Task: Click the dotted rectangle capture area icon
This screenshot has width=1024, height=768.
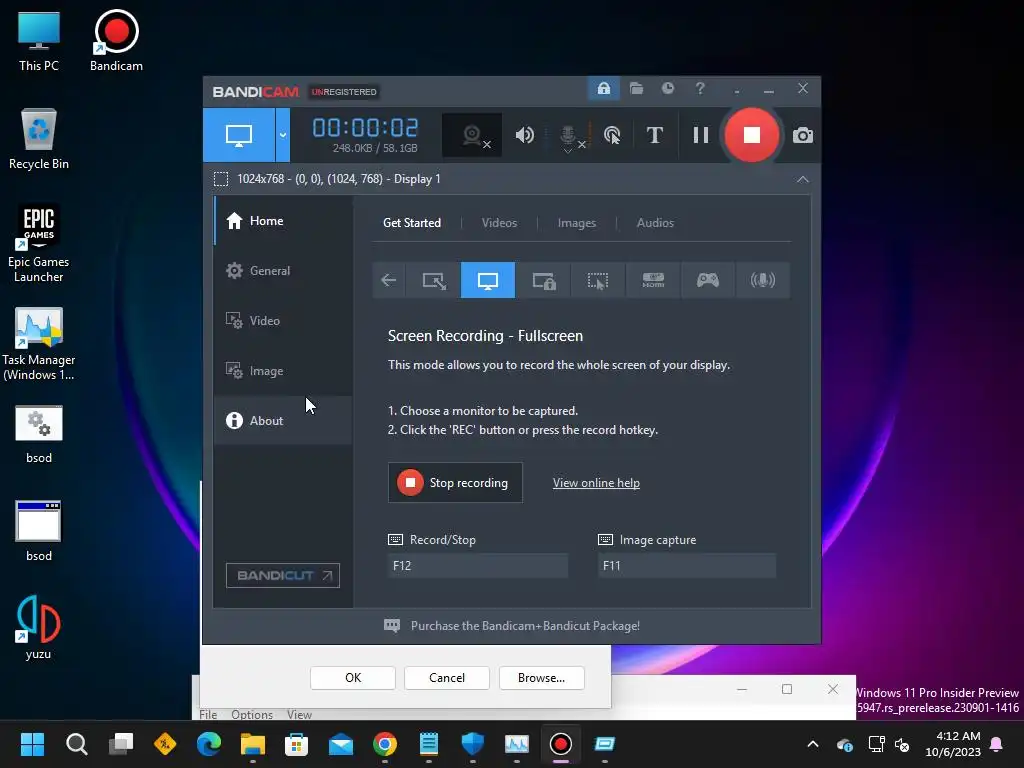Action: click(x=221, y=179)
